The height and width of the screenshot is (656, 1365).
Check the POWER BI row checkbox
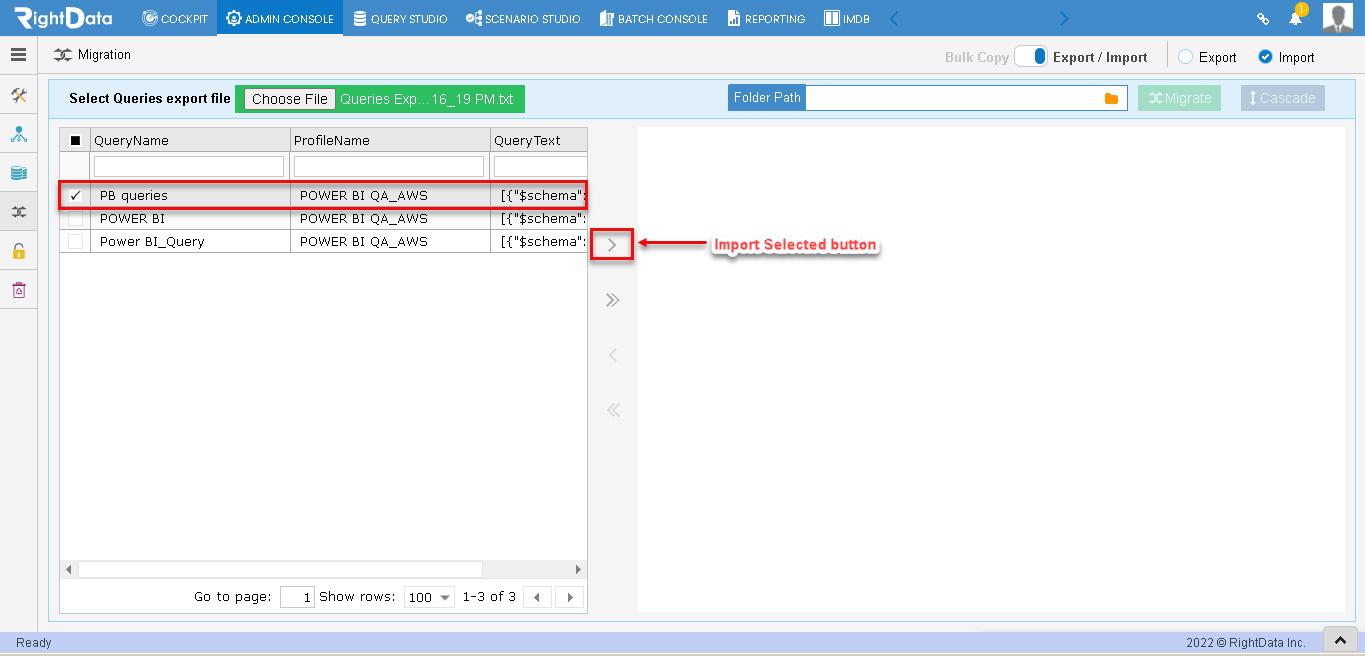point(75,218)
